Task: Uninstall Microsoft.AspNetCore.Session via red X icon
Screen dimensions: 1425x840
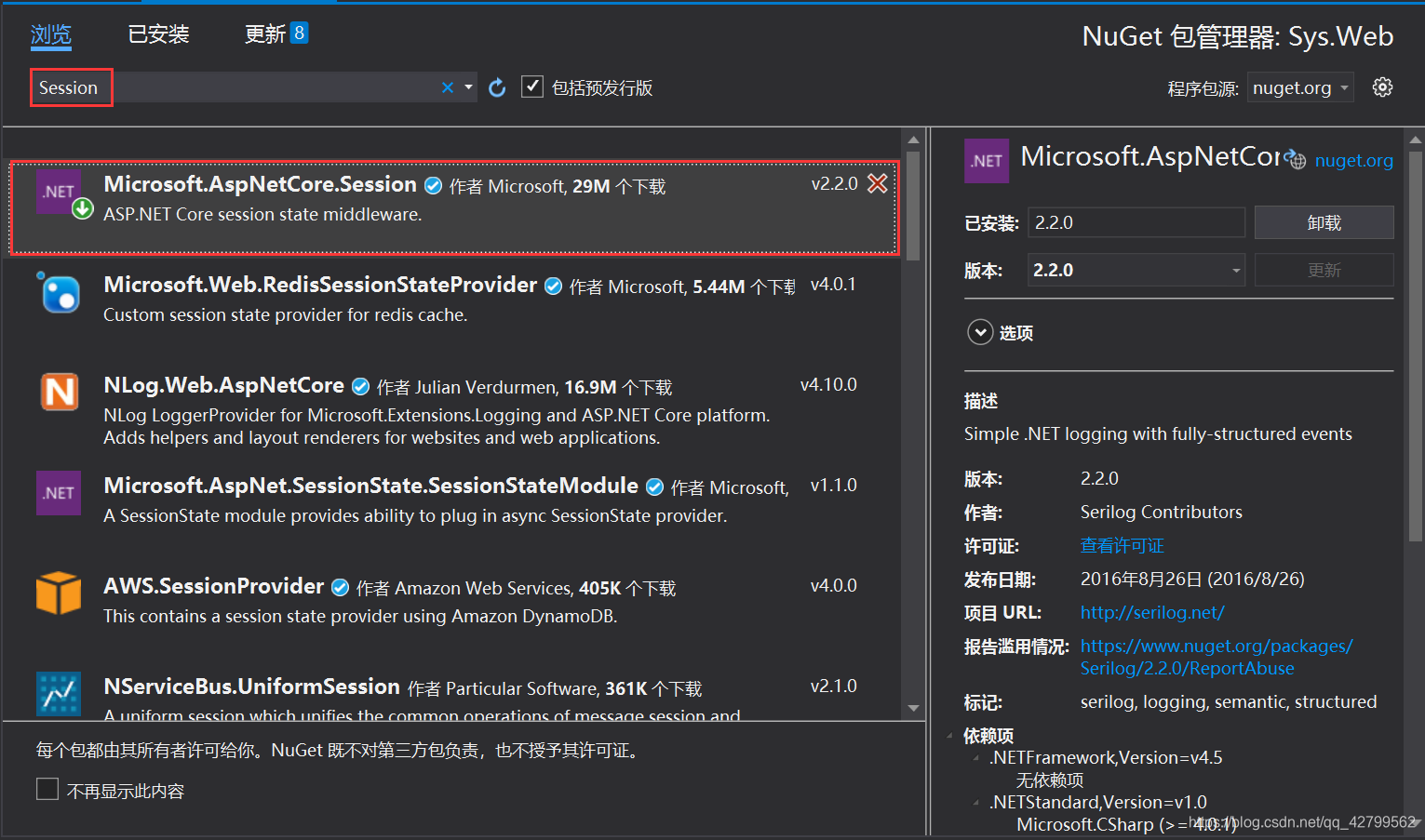Action: coord(877,183)
